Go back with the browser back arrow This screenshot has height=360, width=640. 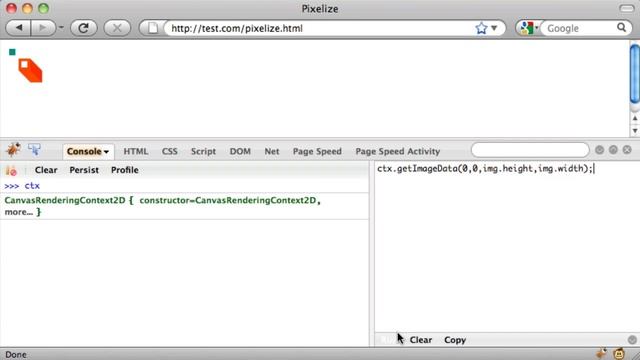[x=19, y=28]
